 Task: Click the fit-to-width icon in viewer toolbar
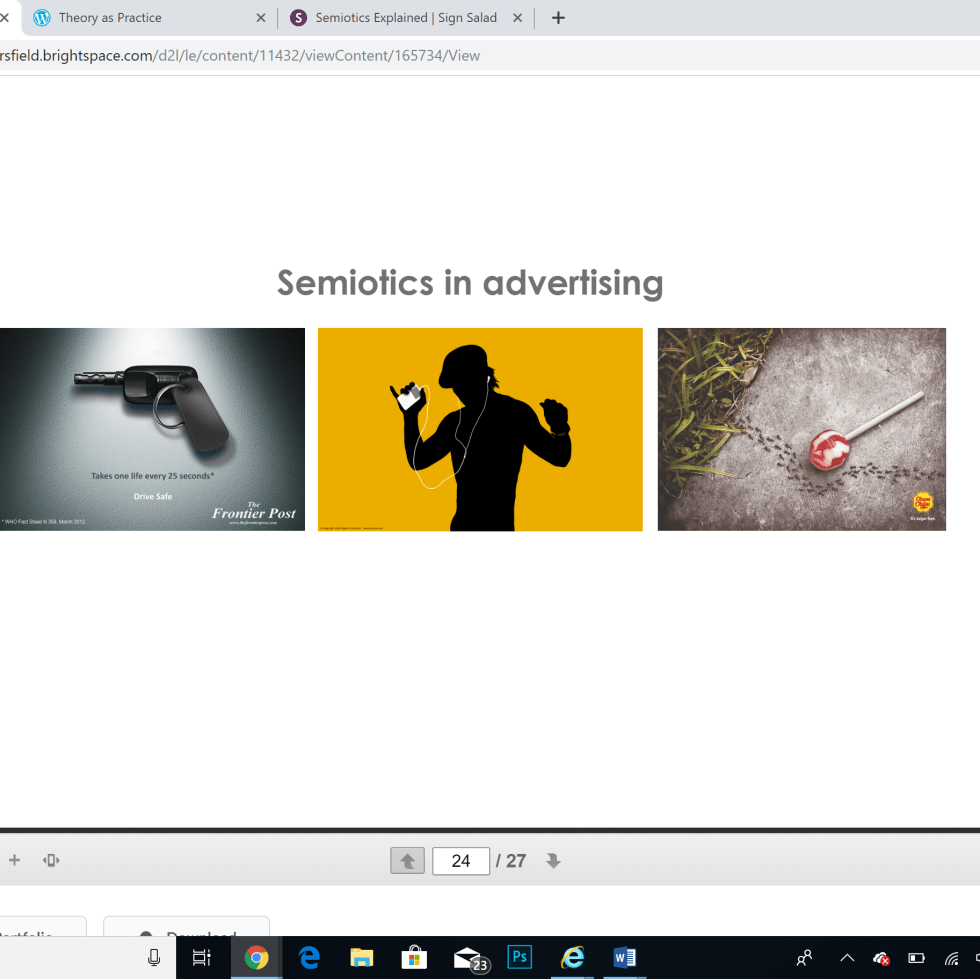point(51,860)
